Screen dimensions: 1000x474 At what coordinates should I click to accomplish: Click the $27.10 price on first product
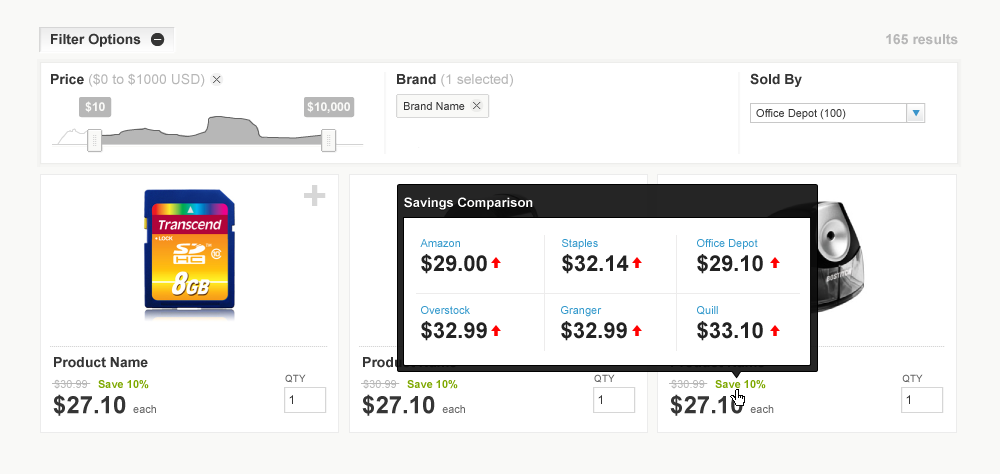pyautogui.click(x=89, y=406)
